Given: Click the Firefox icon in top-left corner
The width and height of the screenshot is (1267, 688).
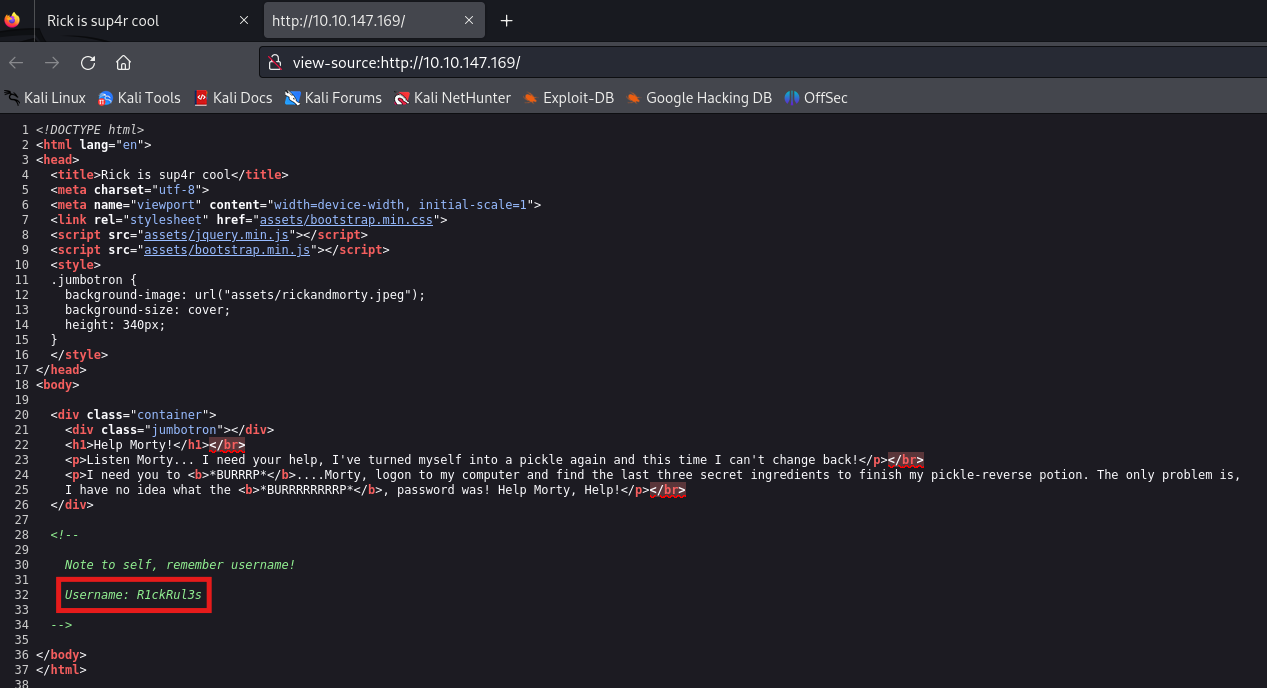Looking at the screenshot, I should point(12,20).
